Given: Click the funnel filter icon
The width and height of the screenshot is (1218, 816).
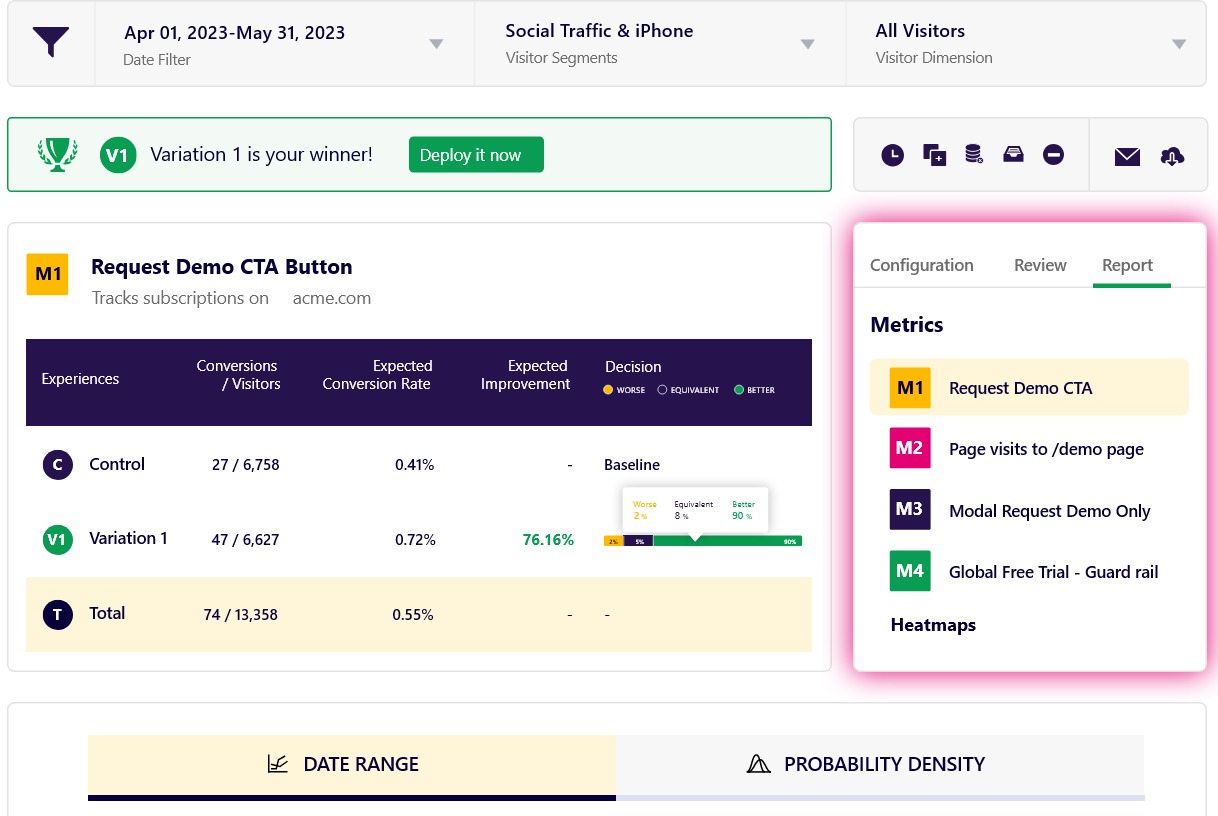Looking at the screenshot, I should [x=51, y=43].
